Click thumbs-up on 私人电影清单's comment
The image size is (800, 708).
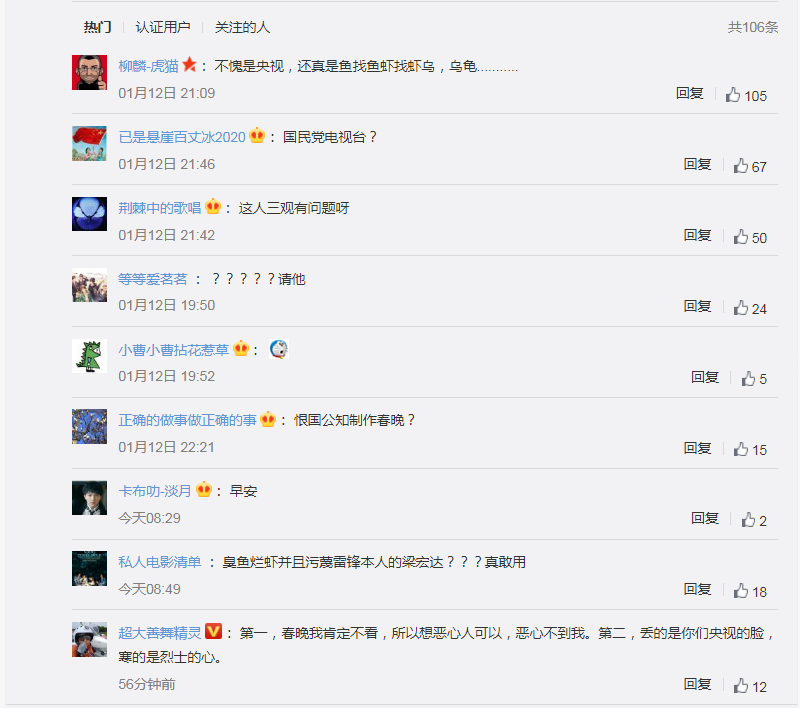click(740, 591)
